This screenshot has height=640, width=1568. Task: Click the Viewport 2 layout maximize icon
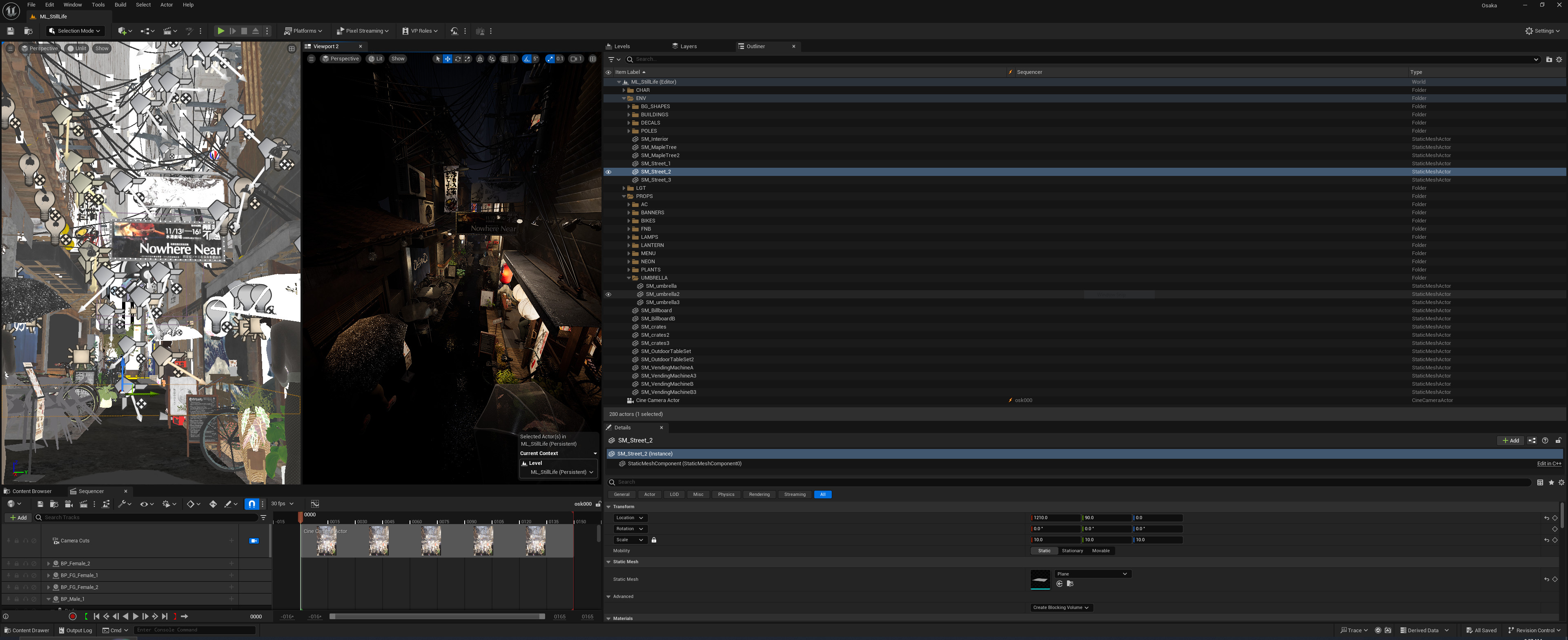click(592, 59)
